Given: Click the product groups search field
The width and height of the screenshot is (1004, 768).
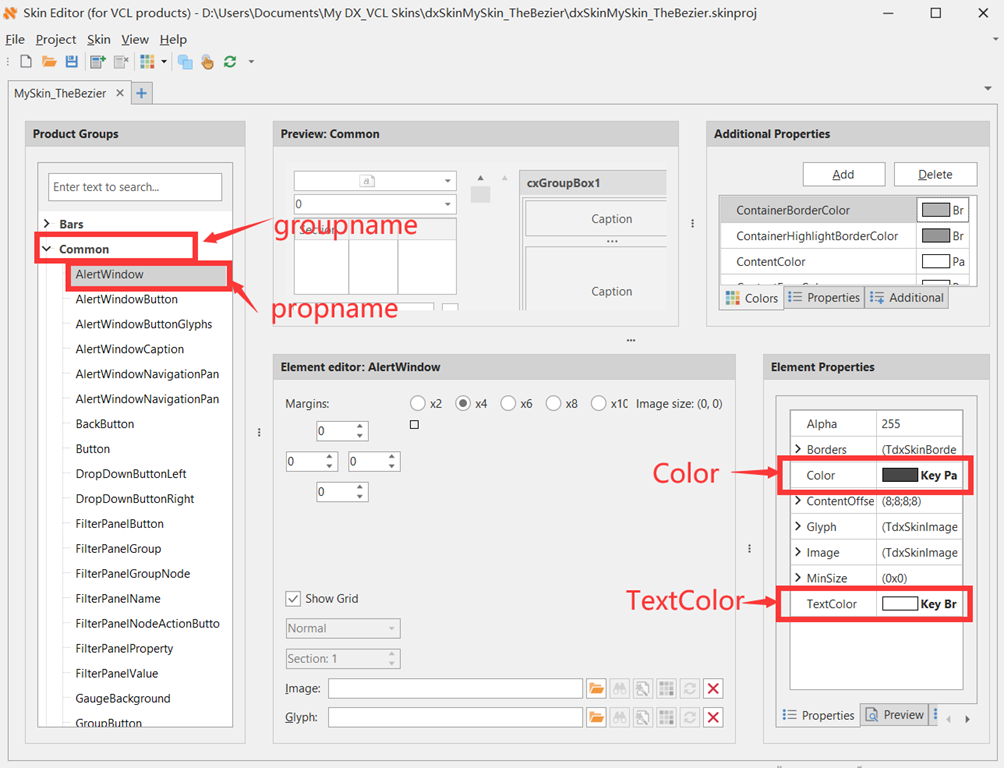Looking at the screenshot, I should pyautogui.click(x=135, y=187).
